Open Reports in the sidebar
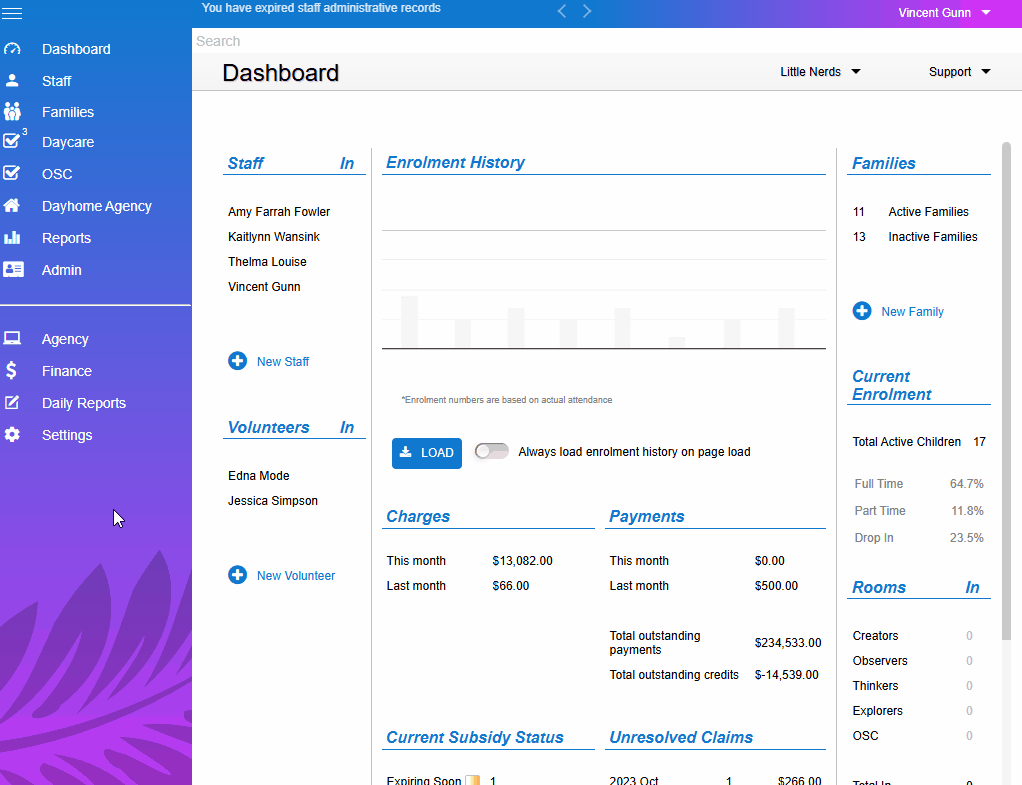Screen dimensions: 1022x785 coord(66,238)
